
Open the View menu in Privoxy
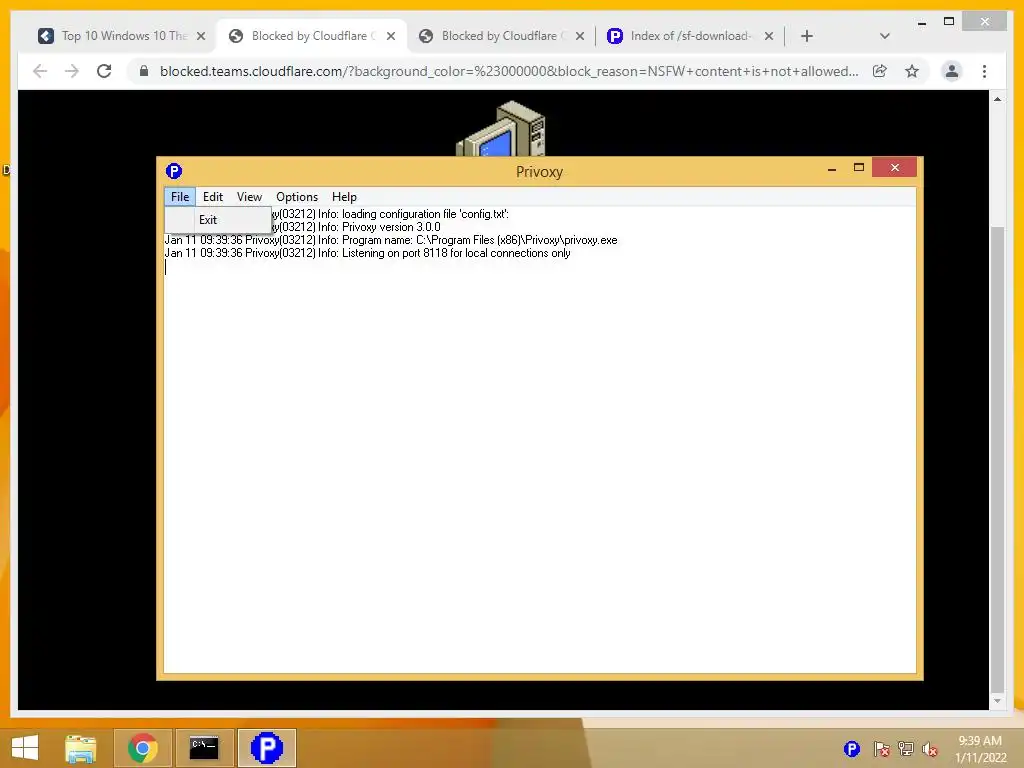coord(249,197)
